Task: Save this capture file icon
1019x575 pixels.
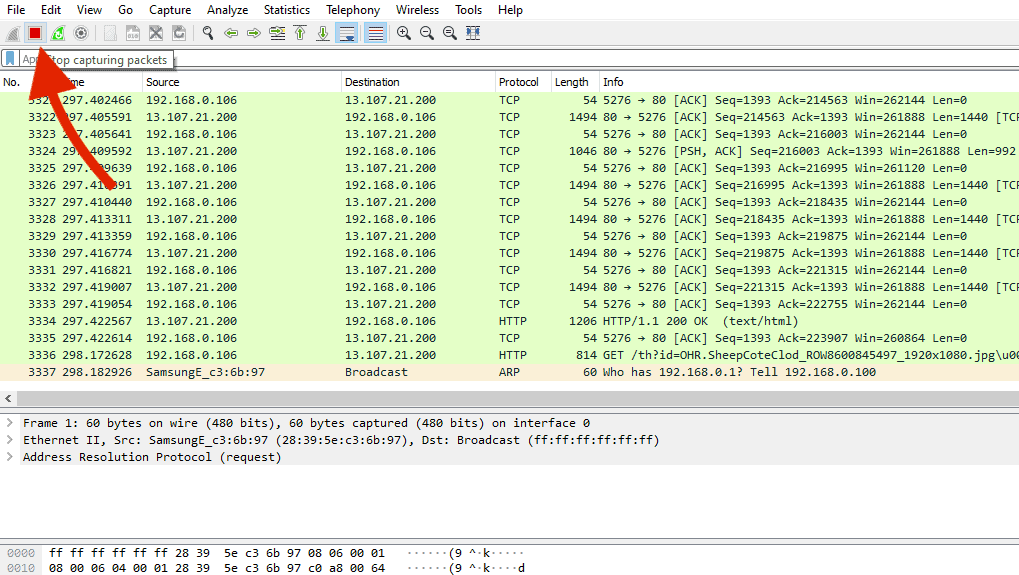Action: [133, 33]
